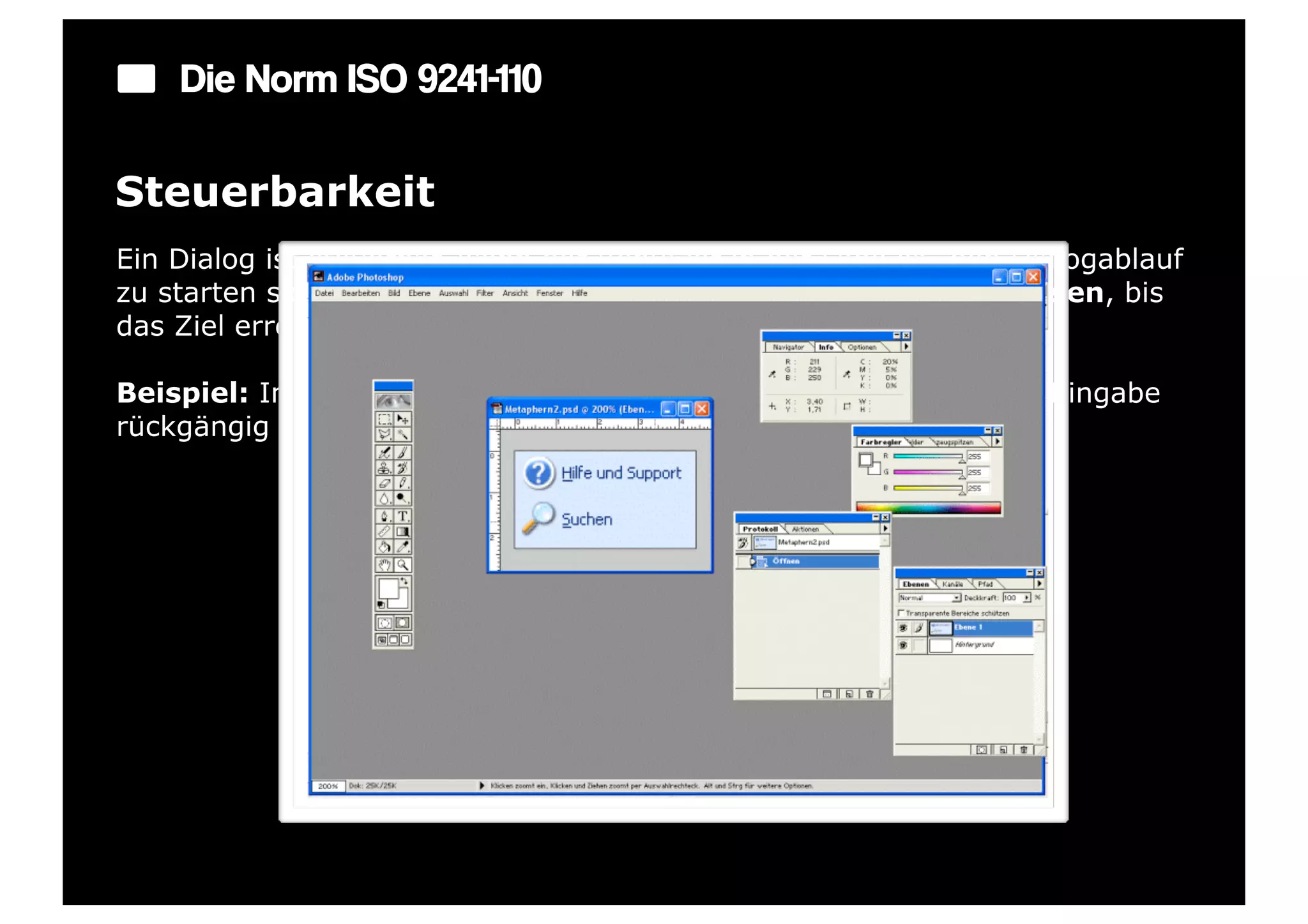Open the Deckkraft opacity slider arrow
Screen dimensions: 1308x924
pyautogui.click(x=1027, y=598)
